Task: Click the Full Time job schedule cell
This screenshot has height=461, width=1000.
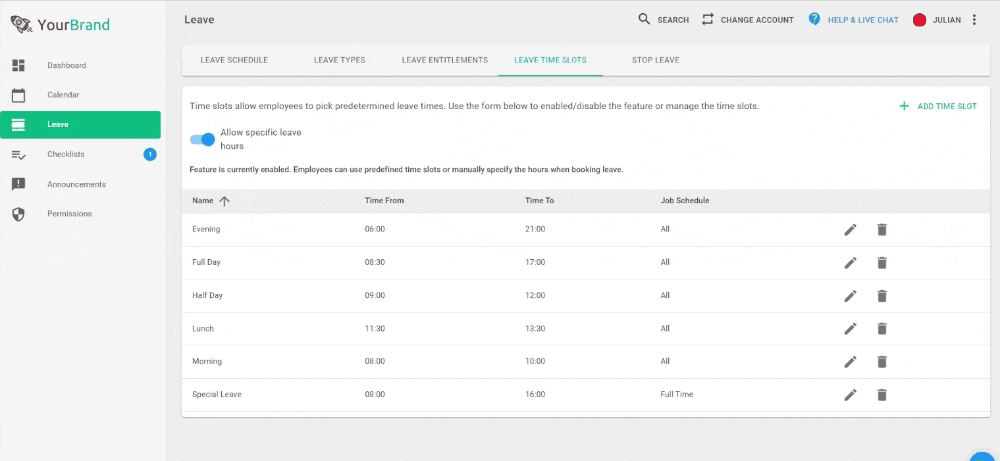Action: (x=677, y=395)
